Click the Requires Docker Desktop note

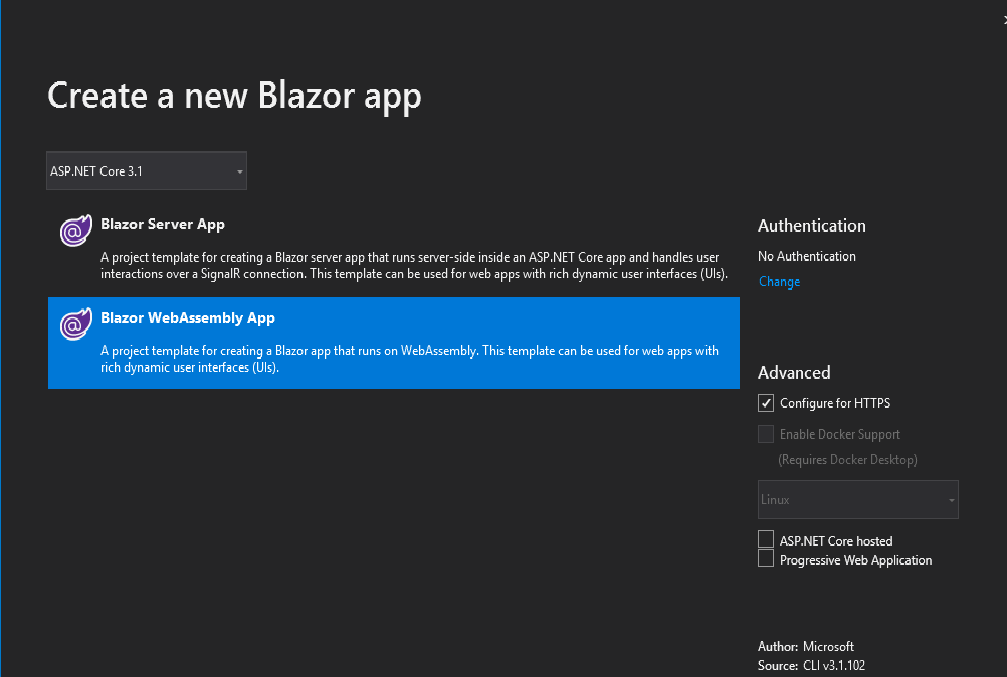click(848, 460)
